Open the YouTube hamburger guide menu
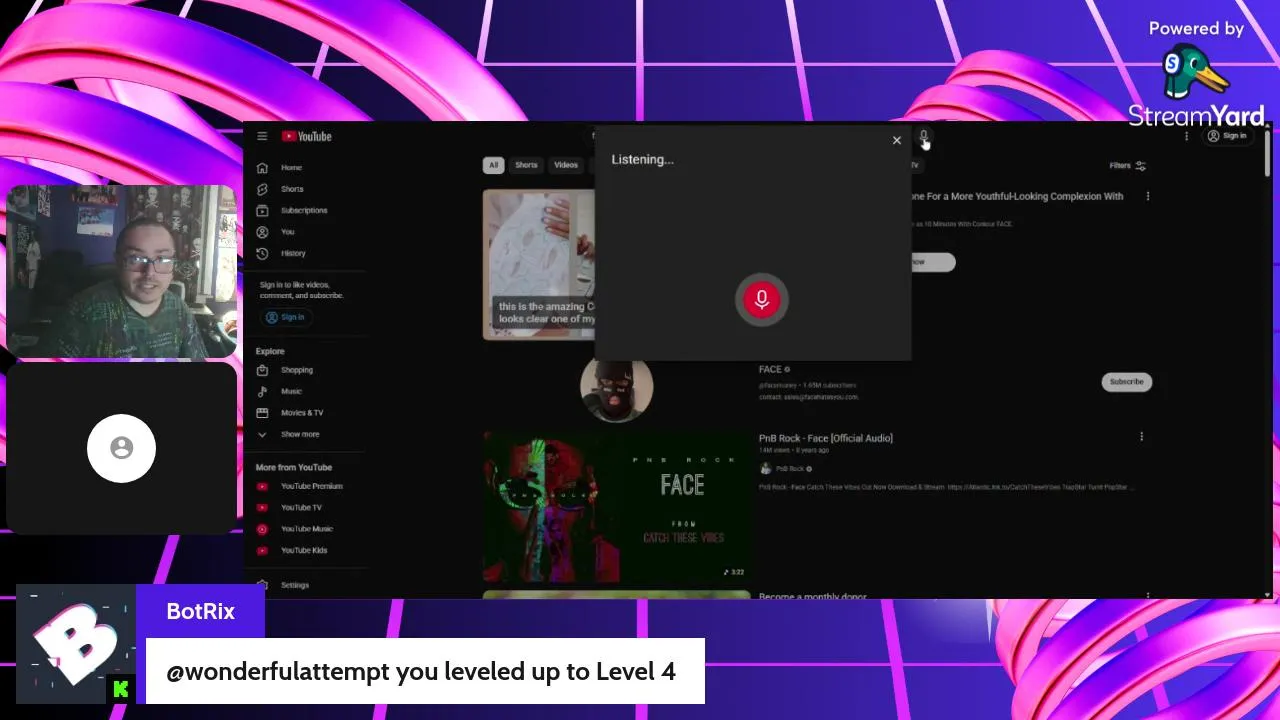 pos(262,136)
